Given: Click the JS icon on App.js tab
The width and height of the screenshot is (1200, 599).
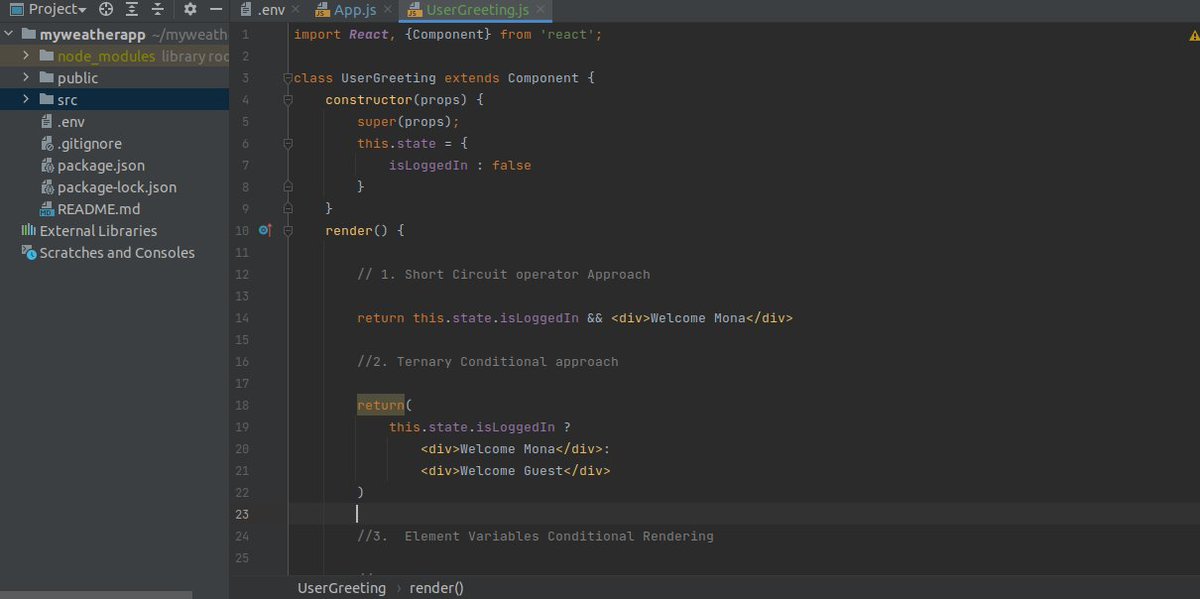Looking at the screenshot, I should [322, 11].
